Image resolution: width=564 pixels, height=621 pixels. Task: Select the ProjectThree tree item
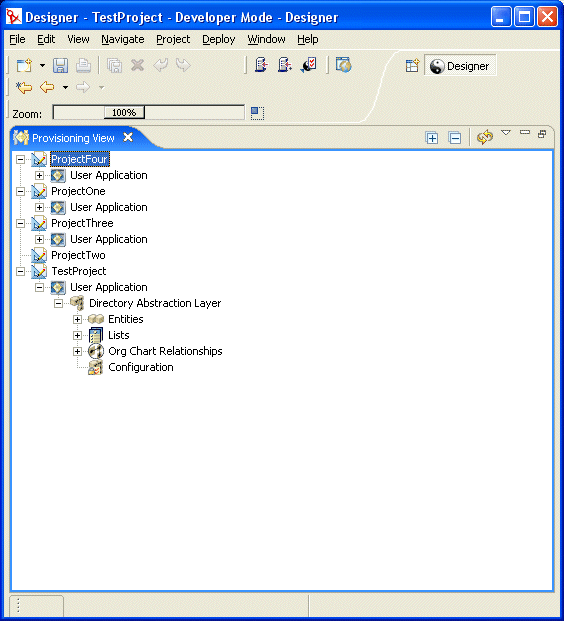[82, 223]
